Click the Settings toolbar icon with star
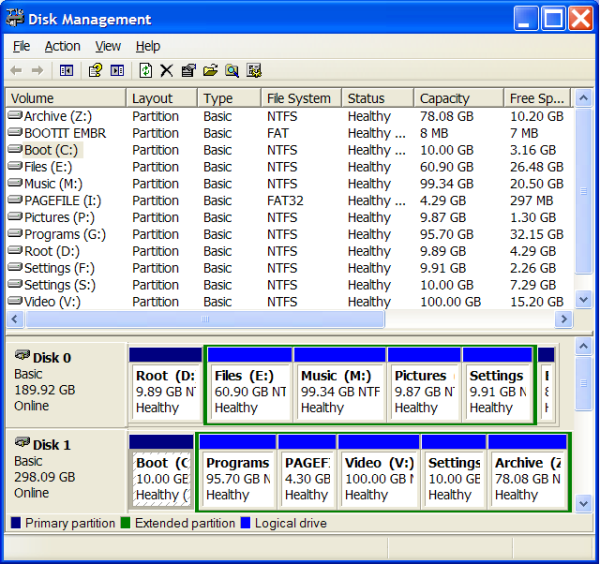This screenshot has width=600, height=564. [254, 70]
